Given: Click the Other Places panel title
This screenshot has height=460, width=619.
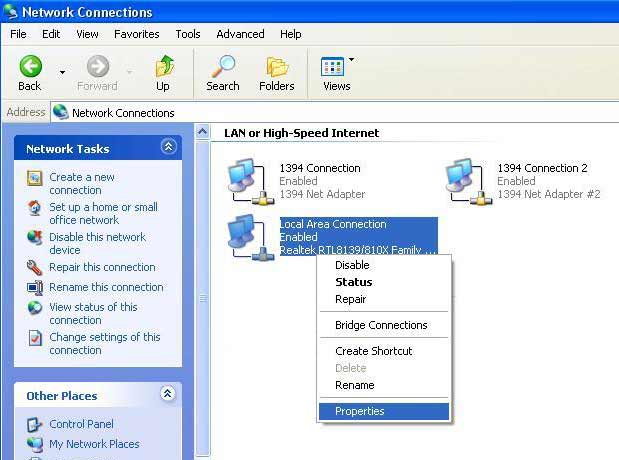Looking at the screenshot, I should click(62, 396).
